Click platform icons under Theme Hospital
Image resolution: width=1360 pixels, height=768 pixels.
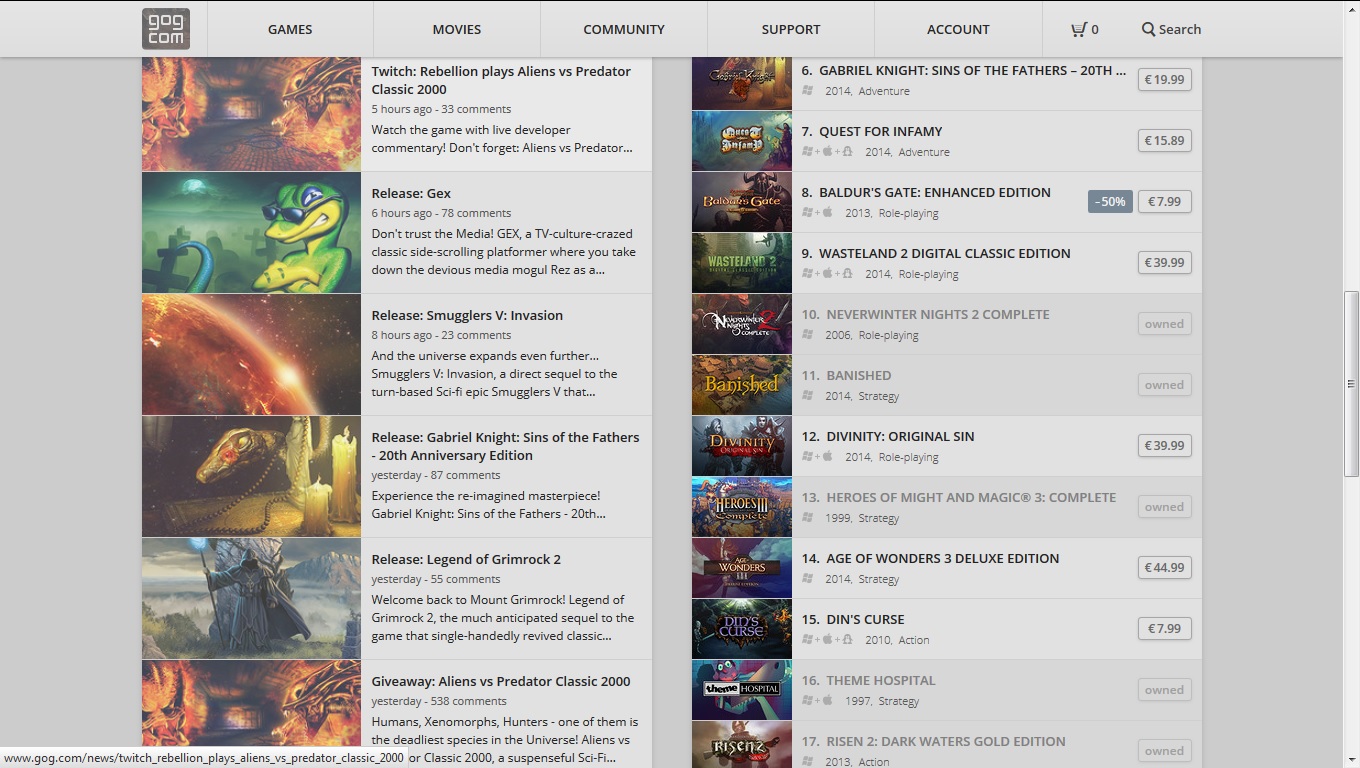point(817,701)
